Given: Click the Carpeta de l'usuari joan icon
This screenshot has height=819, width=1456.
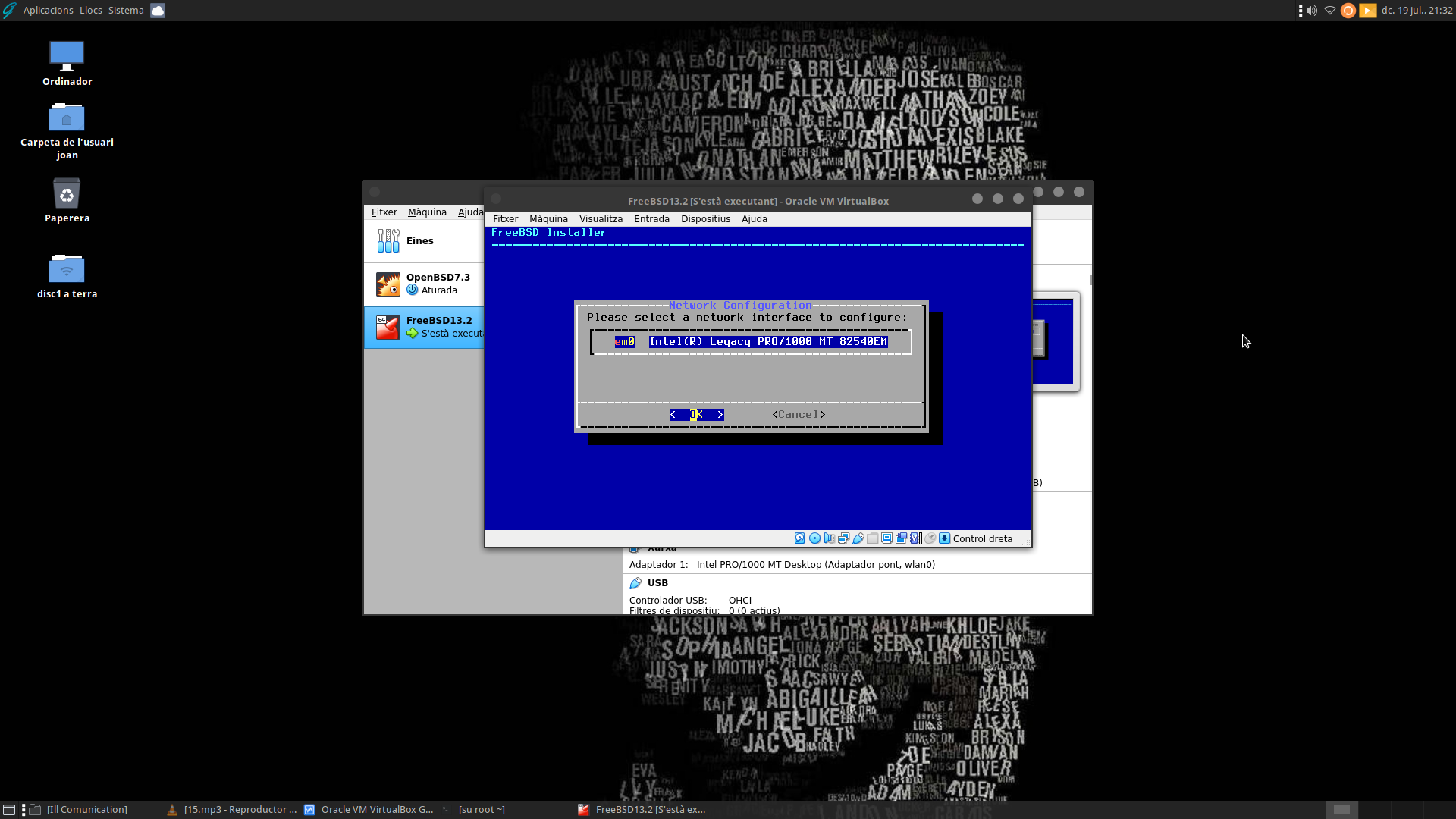Looking at the screenshot, I should pyautogui.click(x=67, y=131).
